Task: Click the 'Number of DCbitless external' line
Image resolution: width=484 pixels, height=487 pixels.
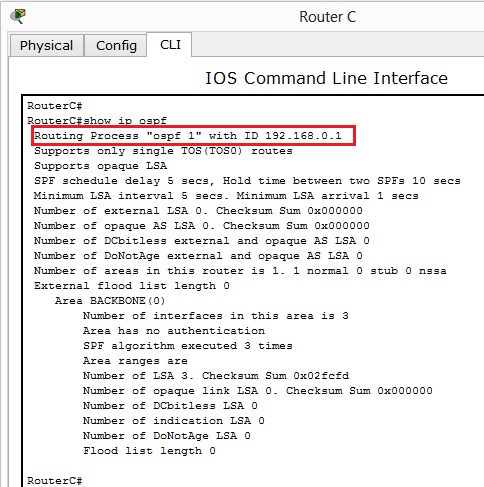Action: [202, 241]
